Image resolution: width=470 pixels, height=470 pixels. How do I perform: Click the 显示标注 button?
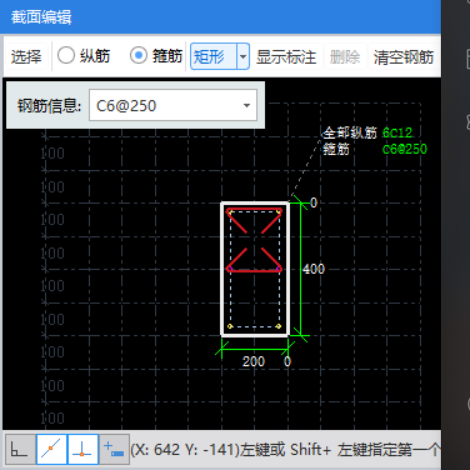click(x=286, y=57)
